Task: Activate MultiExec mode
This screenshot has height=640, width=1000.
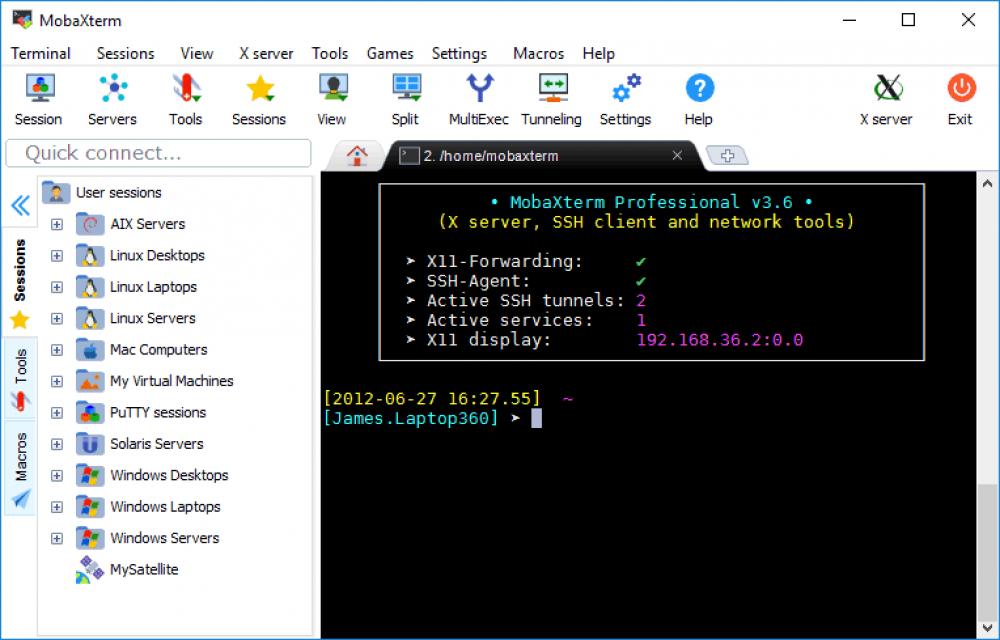Action: point(477,97)
